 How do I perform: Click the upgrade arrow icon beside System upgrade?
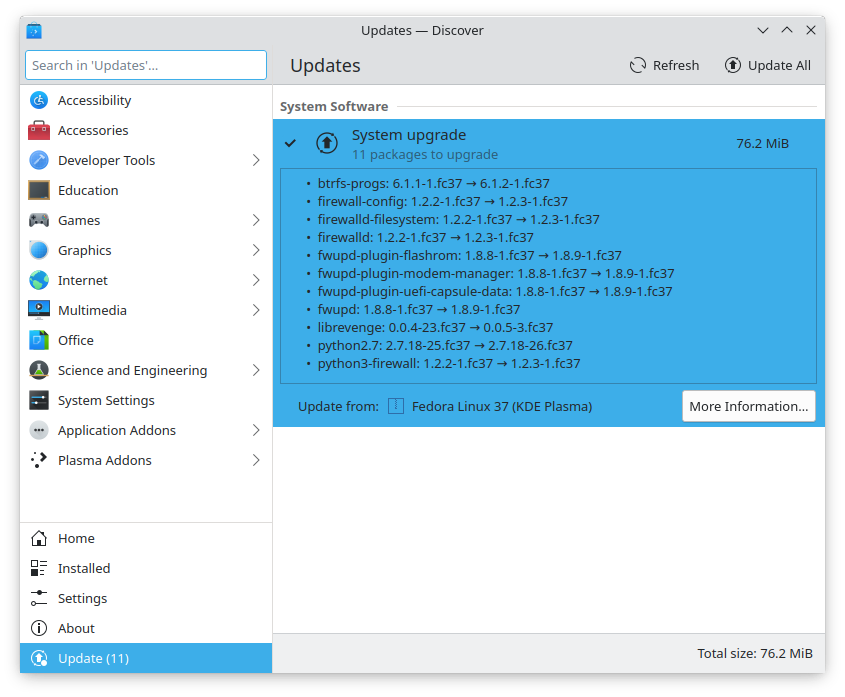(x=327, y=143)
